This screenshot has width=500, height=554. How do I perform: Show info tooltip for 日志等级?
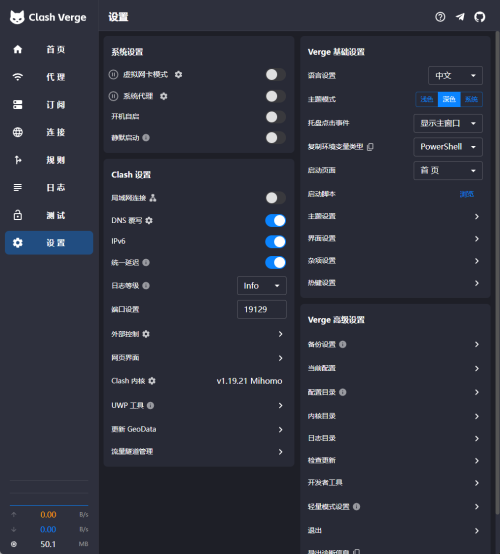point(146,285)
